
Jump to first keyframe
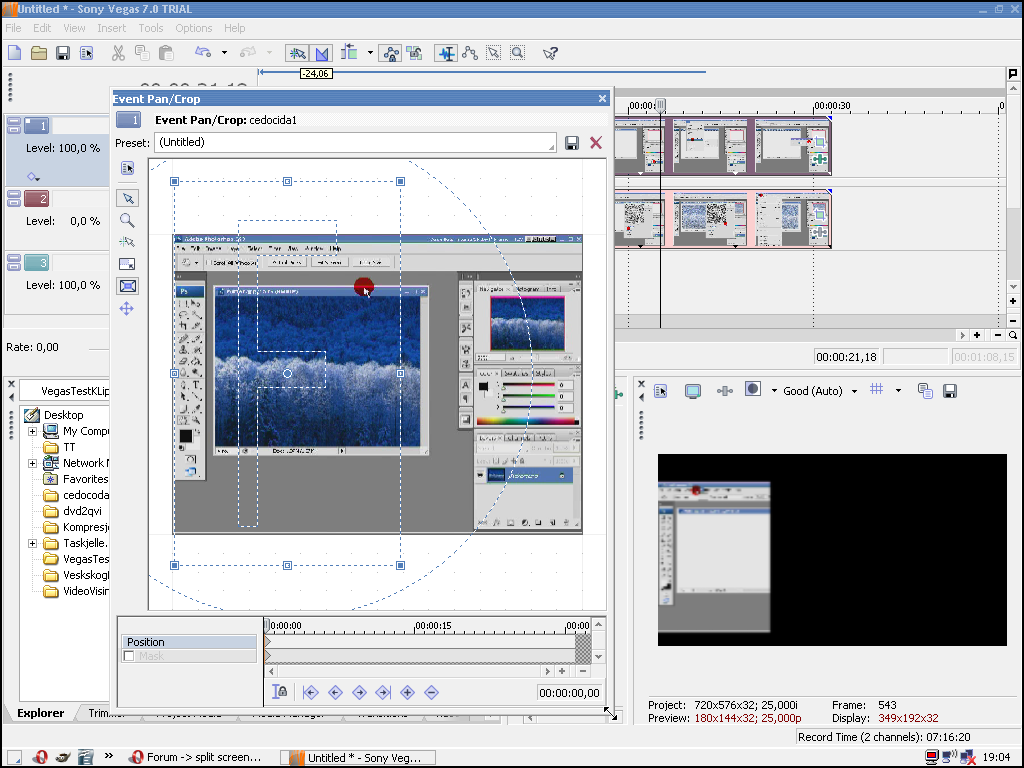311,692
